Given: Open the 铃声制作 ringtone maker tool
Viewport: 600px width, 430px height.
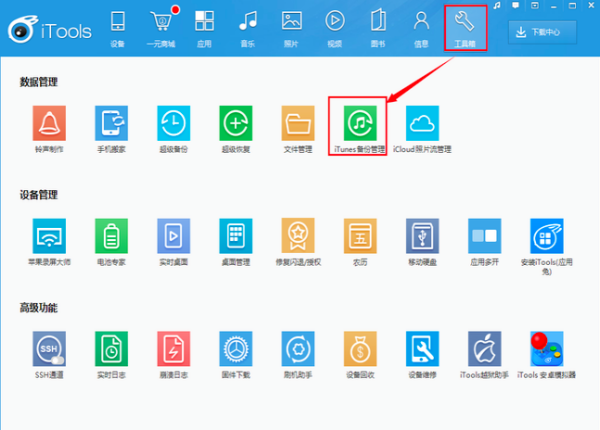Looking at the screenshot, I should click(x=49, y=123).
